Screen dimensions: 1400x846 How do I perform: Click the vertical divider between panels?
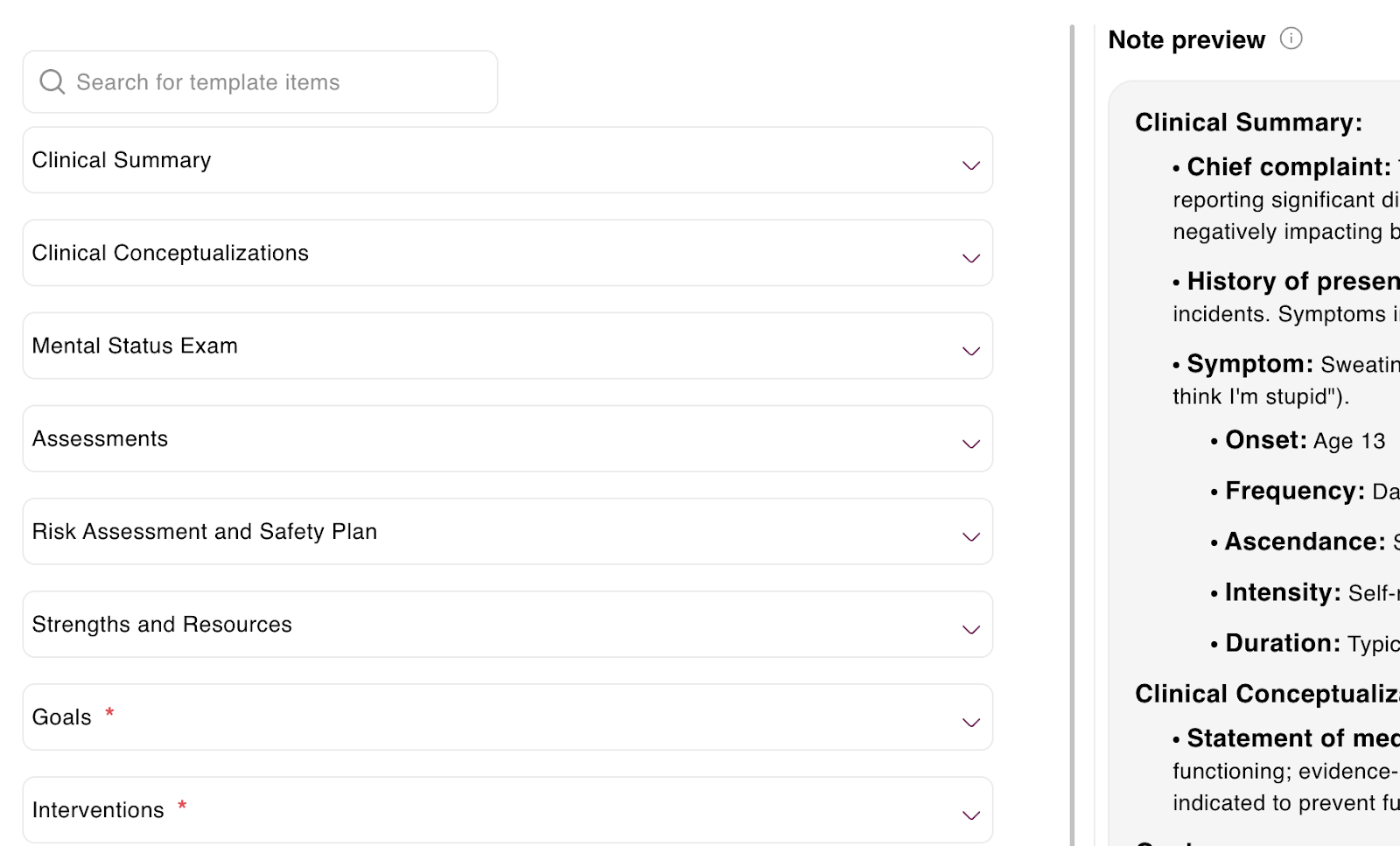pos(1074,420)
